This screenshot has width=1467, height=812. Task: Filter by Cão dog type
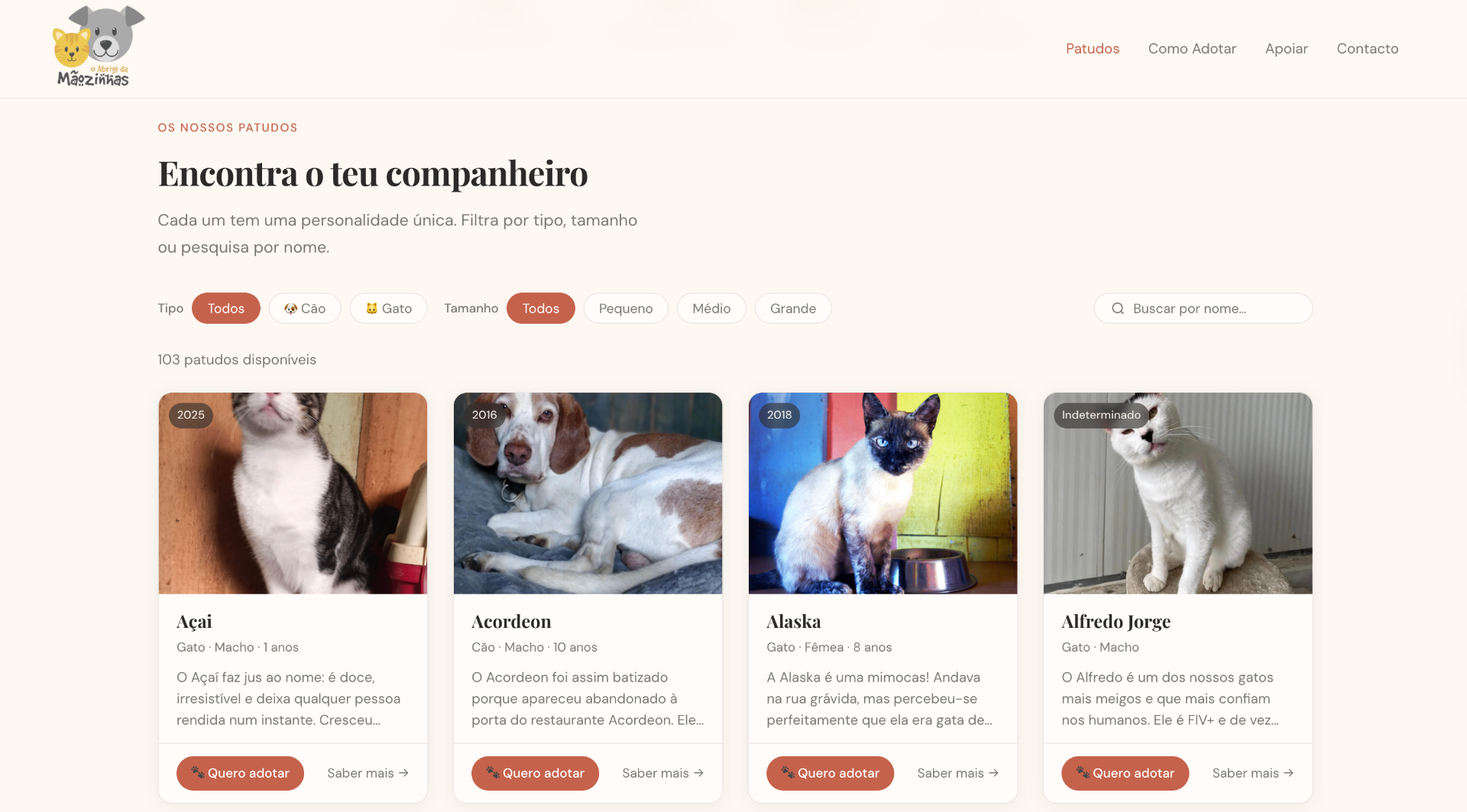pyautogui.click(x=305, y=309)
